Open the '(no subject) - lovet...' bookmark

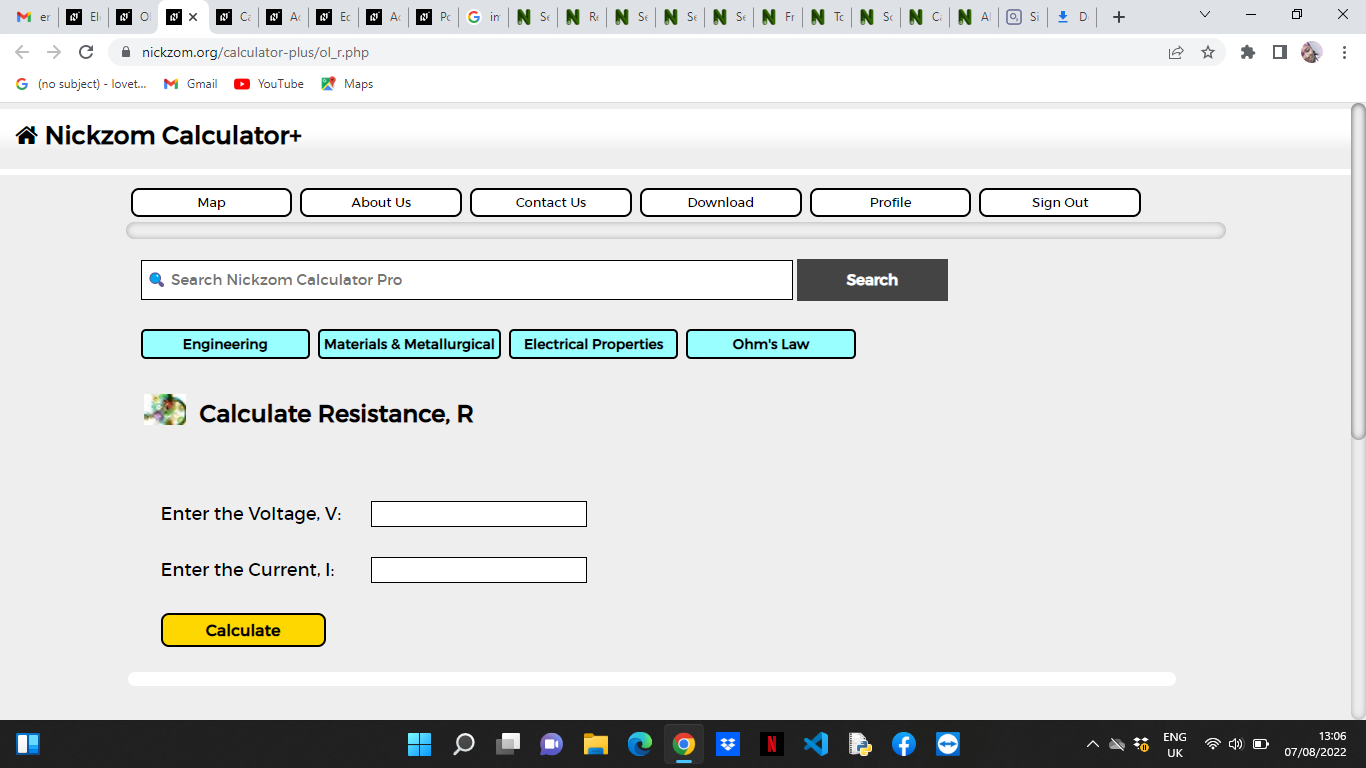[x=82, y=84]
